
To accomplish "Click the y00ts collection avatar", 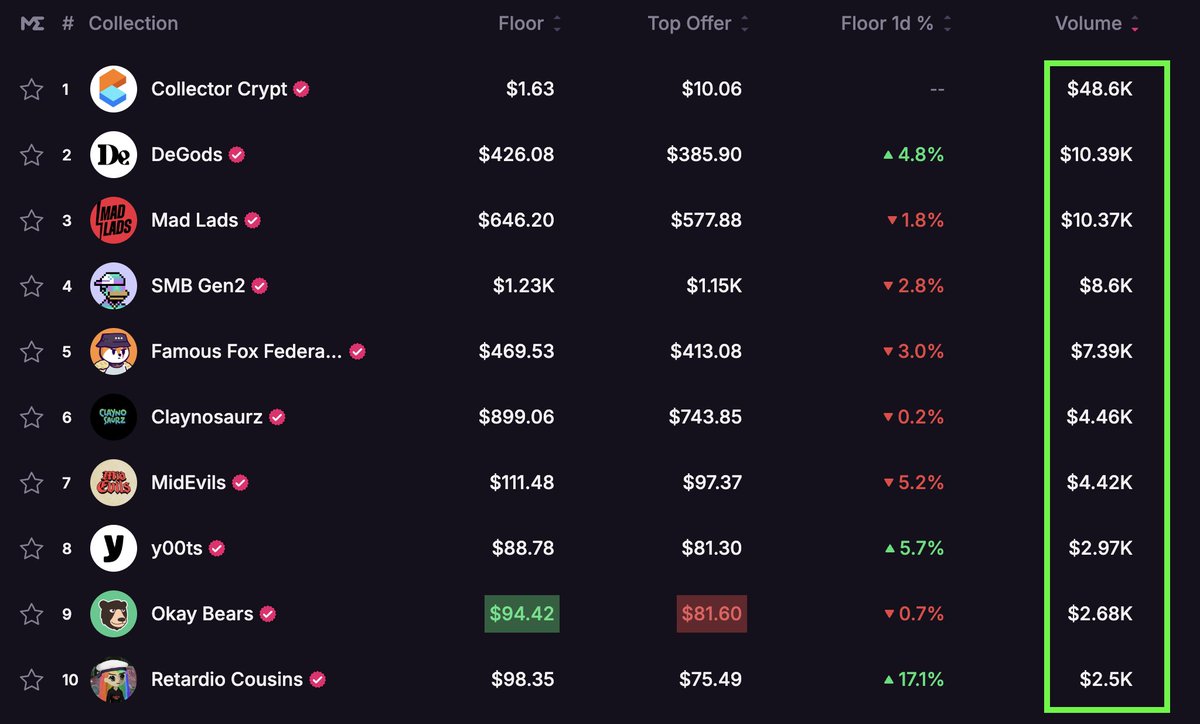I will coord(113,548).
